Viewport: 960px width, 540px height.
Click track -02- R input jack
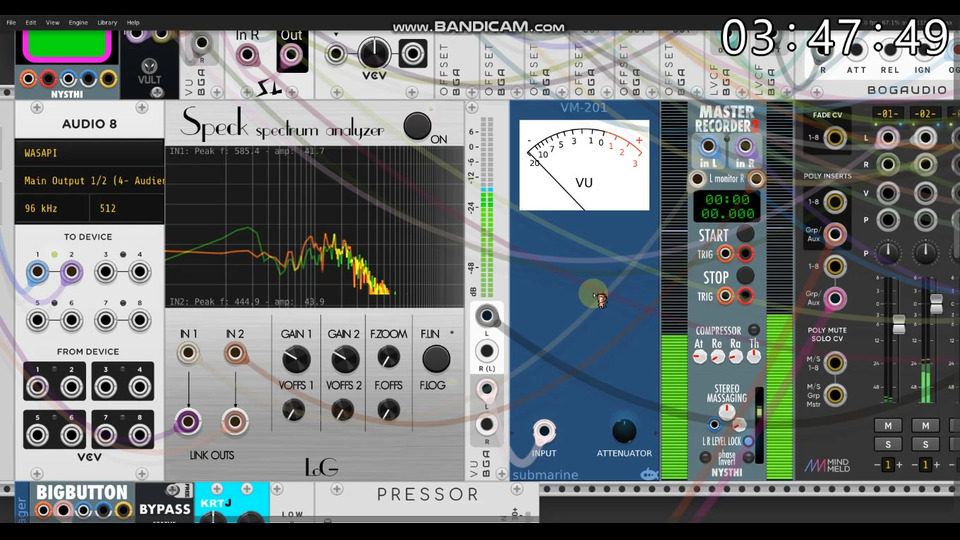925,164
